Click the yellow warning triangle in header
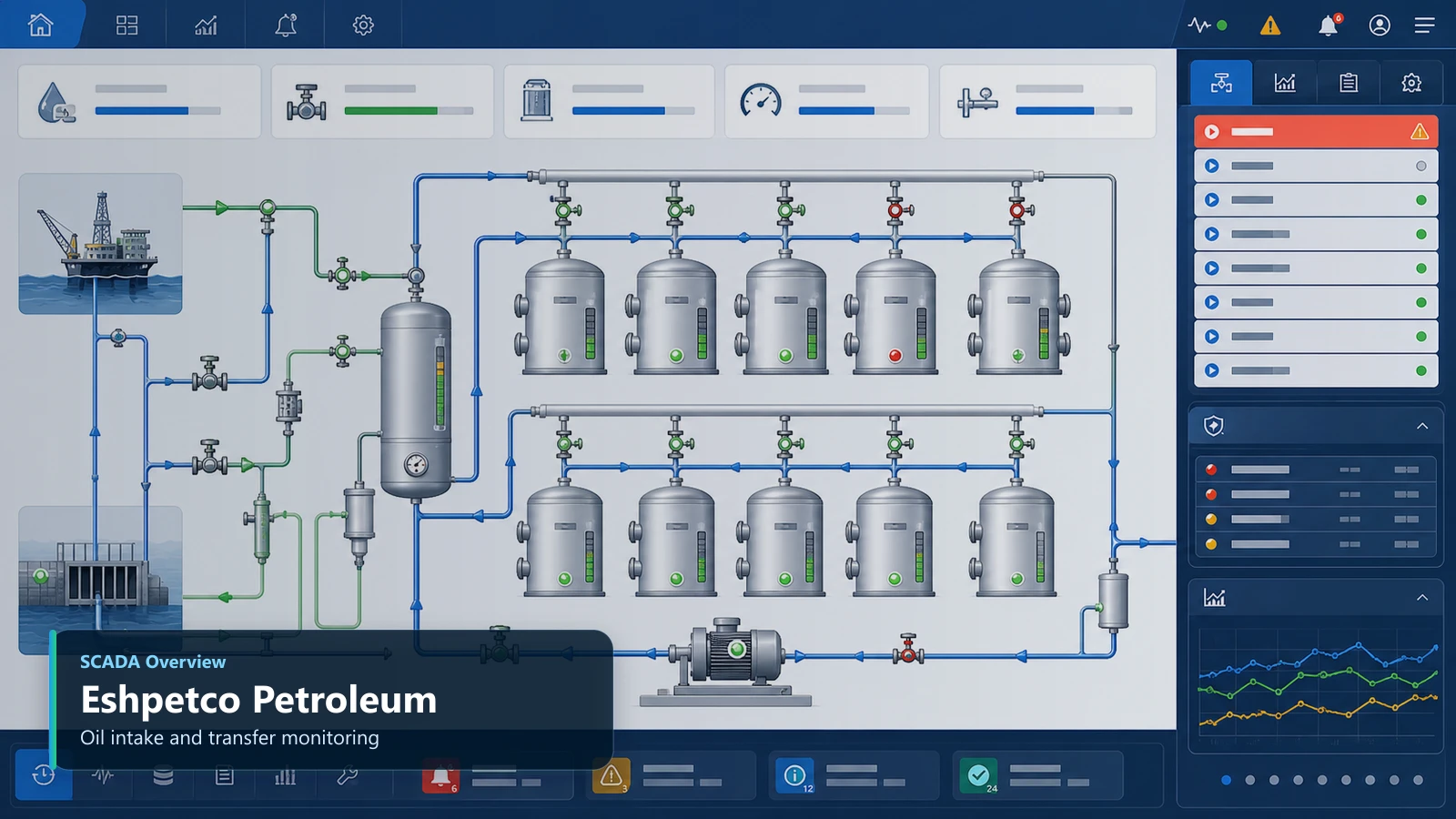 [x=1270, y=25]
